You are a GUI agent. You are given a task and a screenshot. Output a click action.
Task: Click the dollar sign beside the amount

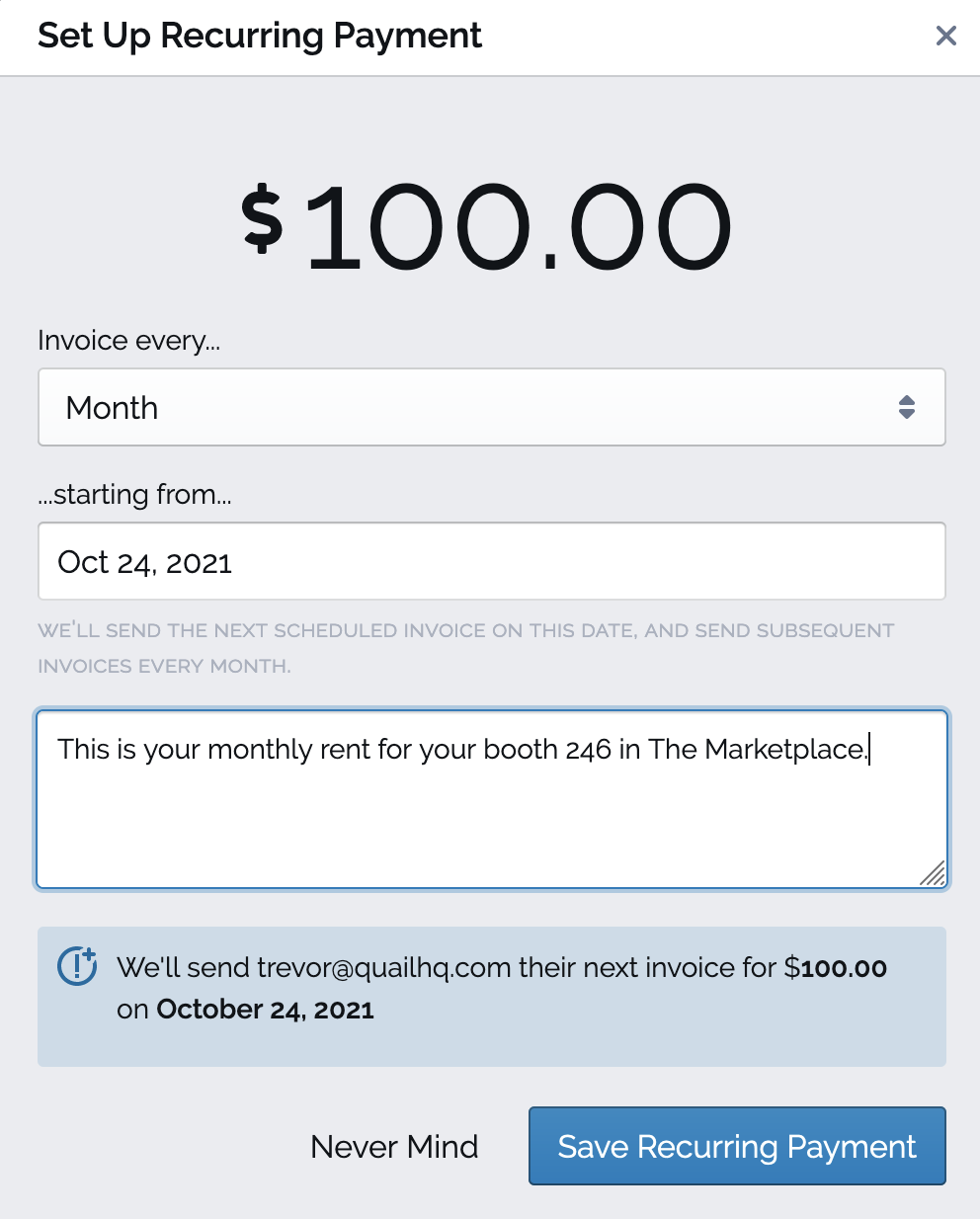(x=263, y=219)
